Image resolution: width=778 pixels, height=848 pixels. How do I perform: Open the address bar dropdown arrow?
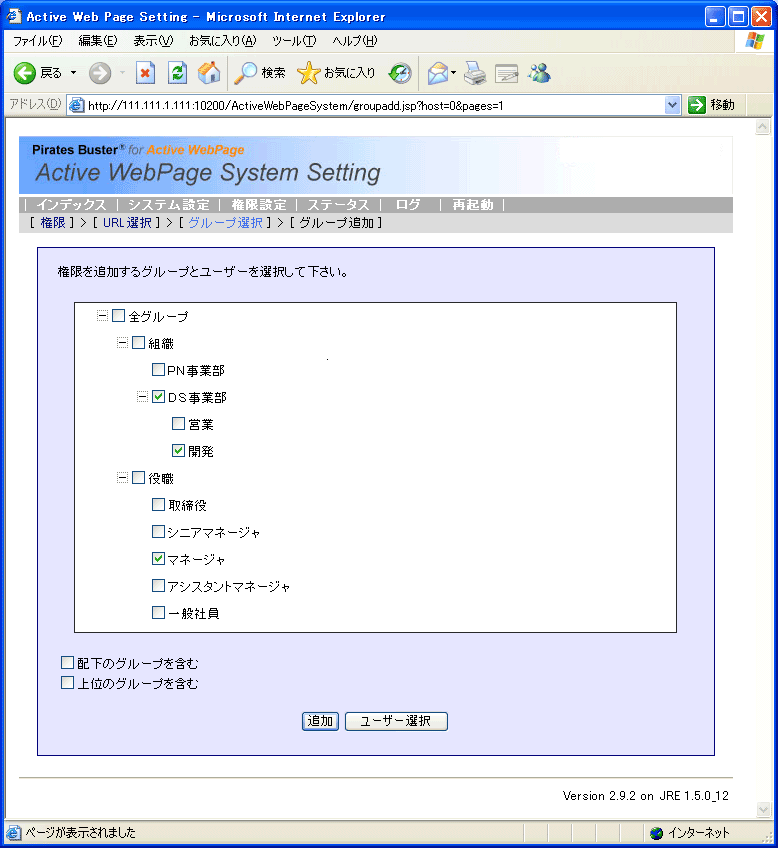tap(672, 105)
